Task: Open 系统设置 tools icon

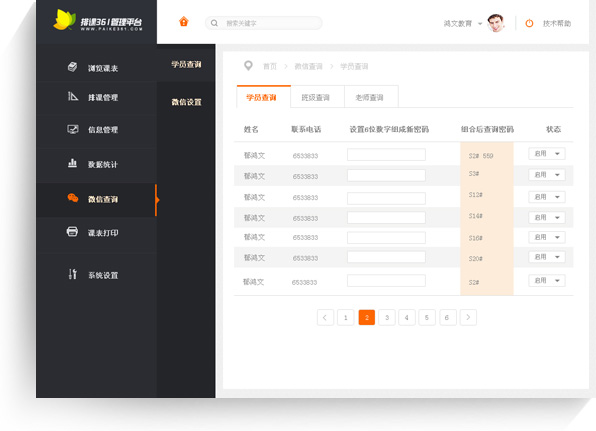Action: [72, 274]
